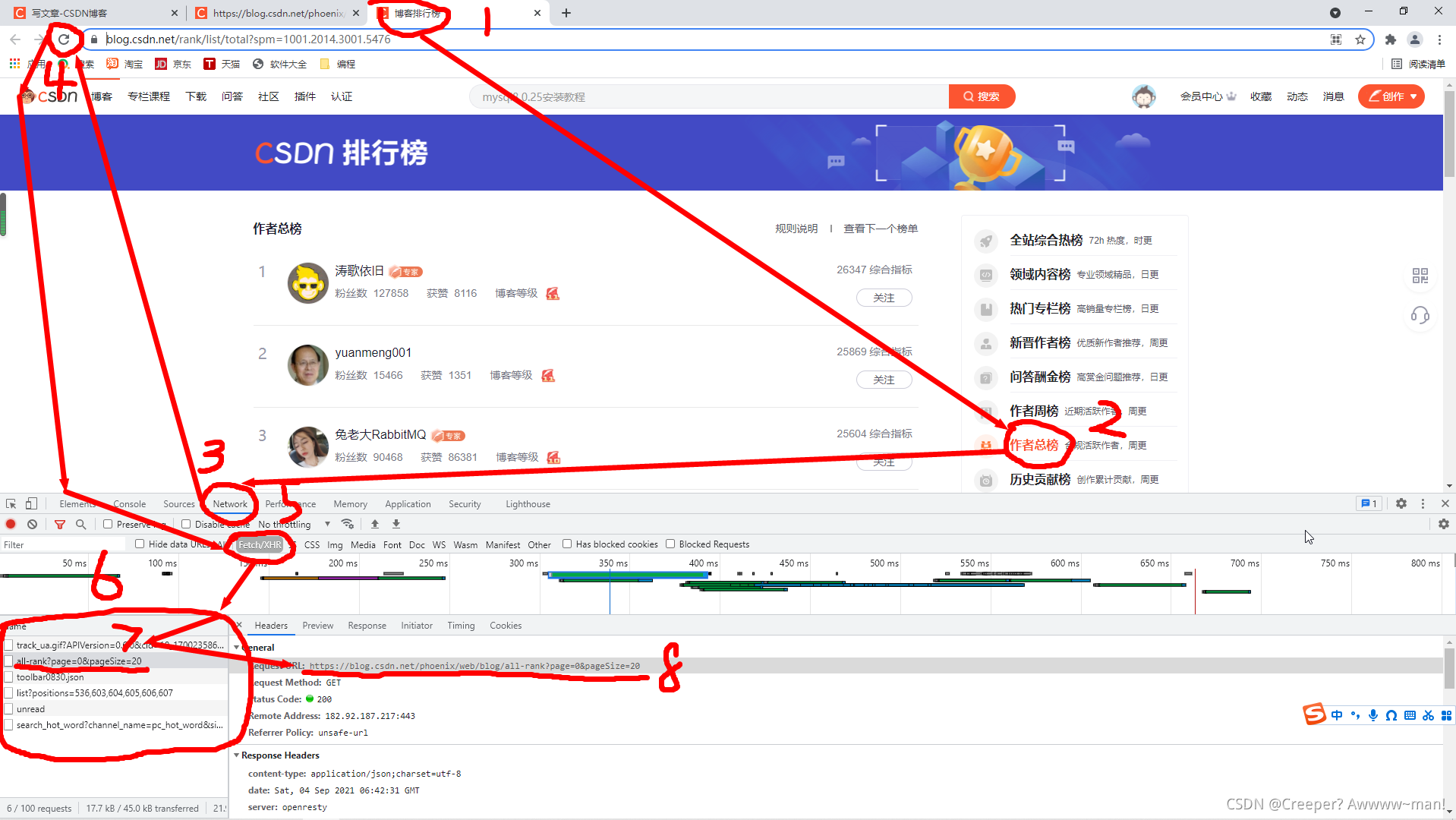
Task: Switch to the Console tab
Action: [130, 503]
